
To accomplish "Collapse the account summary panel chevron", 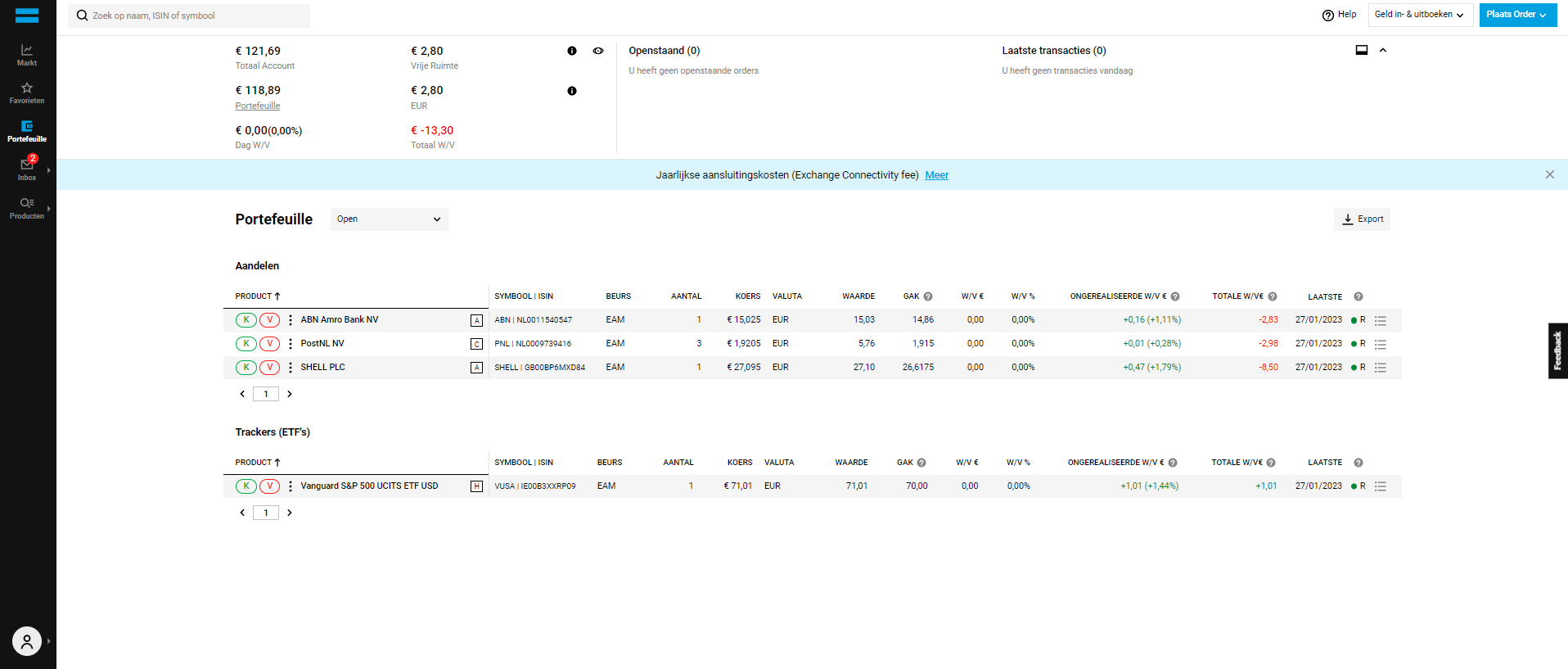I will (x=1383, y=50).
